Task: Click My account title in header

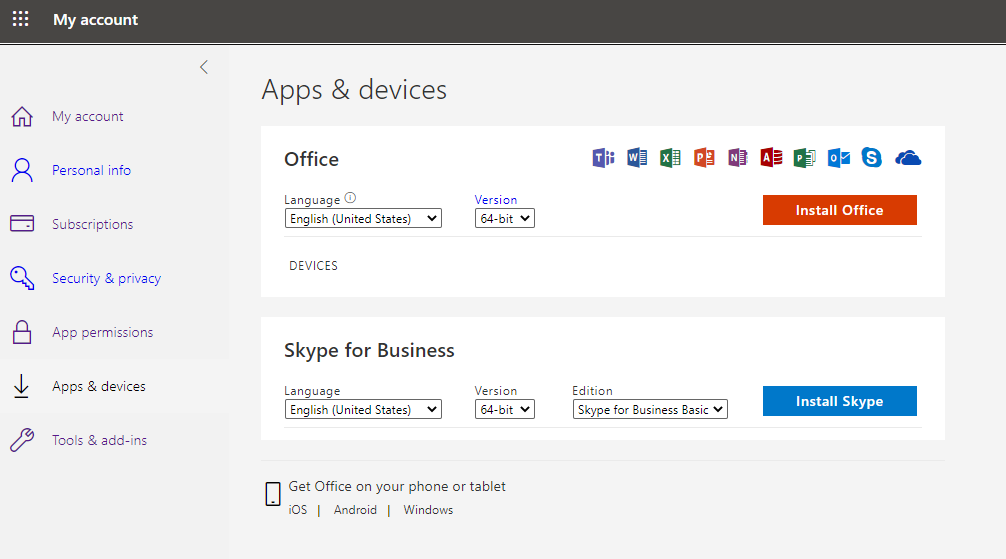Action: pyautogui.click(x=96, y=20)
